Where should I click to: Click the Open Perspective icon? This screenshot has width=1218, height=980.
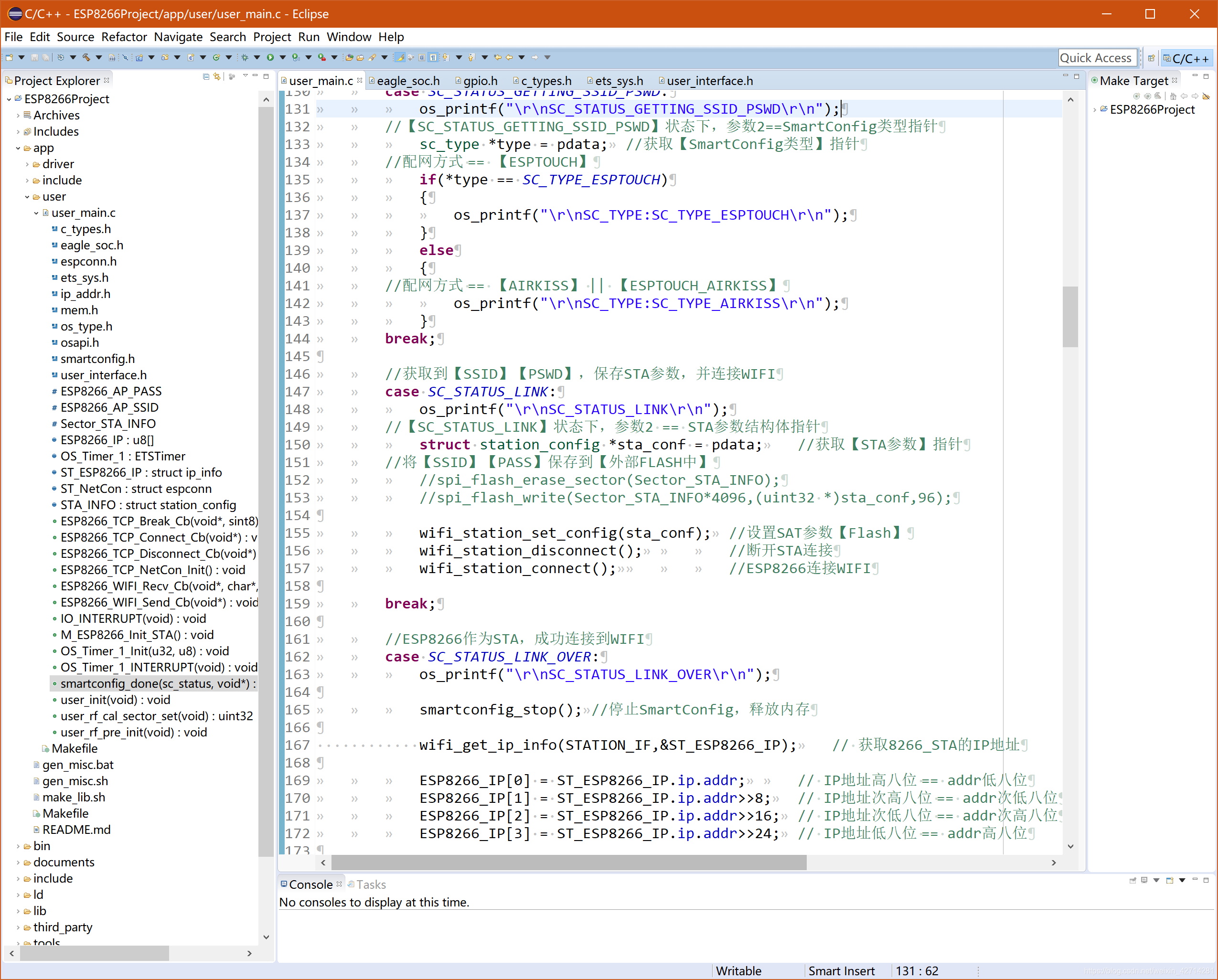(x=1151, y=58)
